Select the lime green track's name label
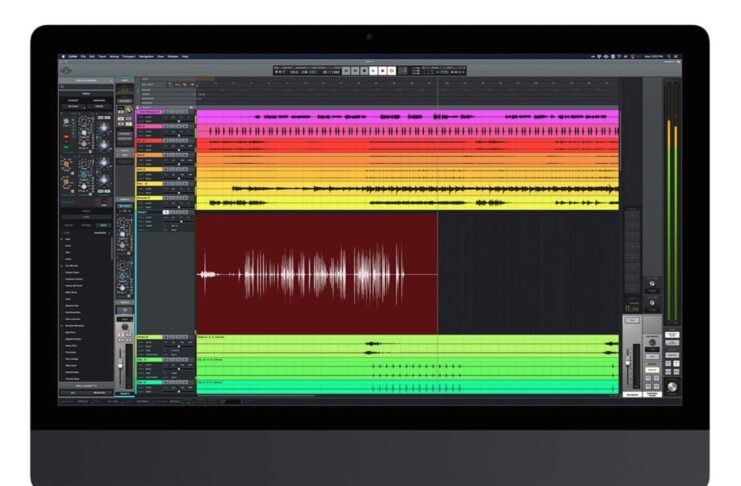The image size is (741, 486). [149, 337]
